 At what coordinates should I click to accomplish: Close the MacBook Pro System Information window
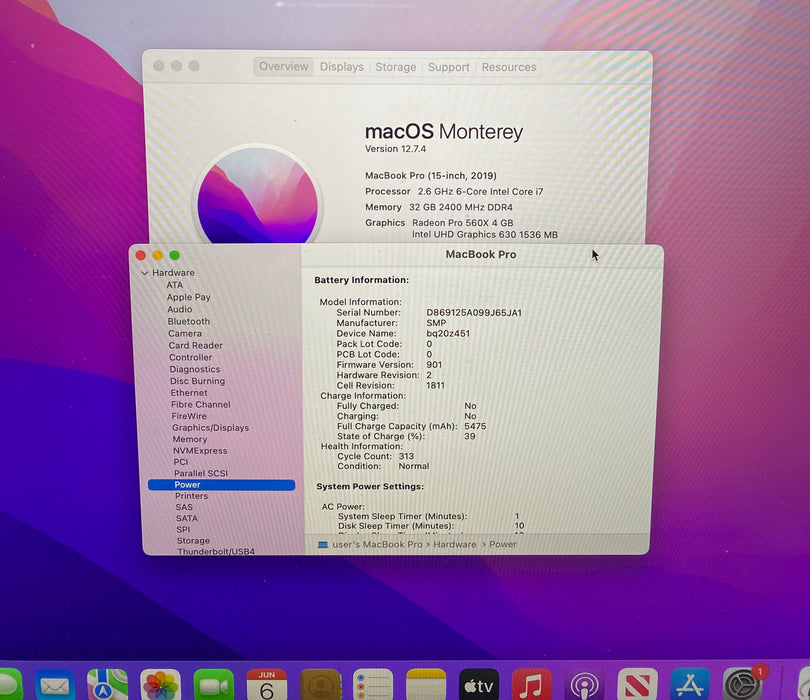click(x=141, y=255)
